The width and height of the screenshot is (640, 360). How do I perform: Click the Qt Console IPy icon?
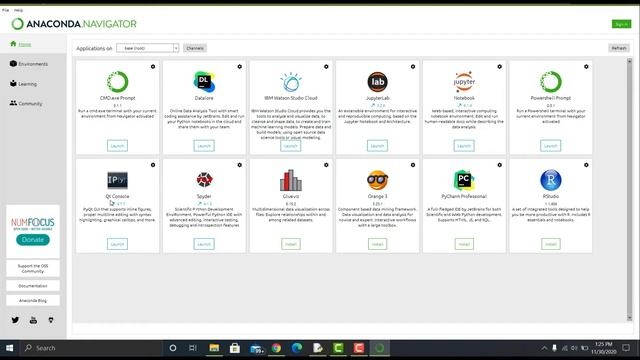118,180
